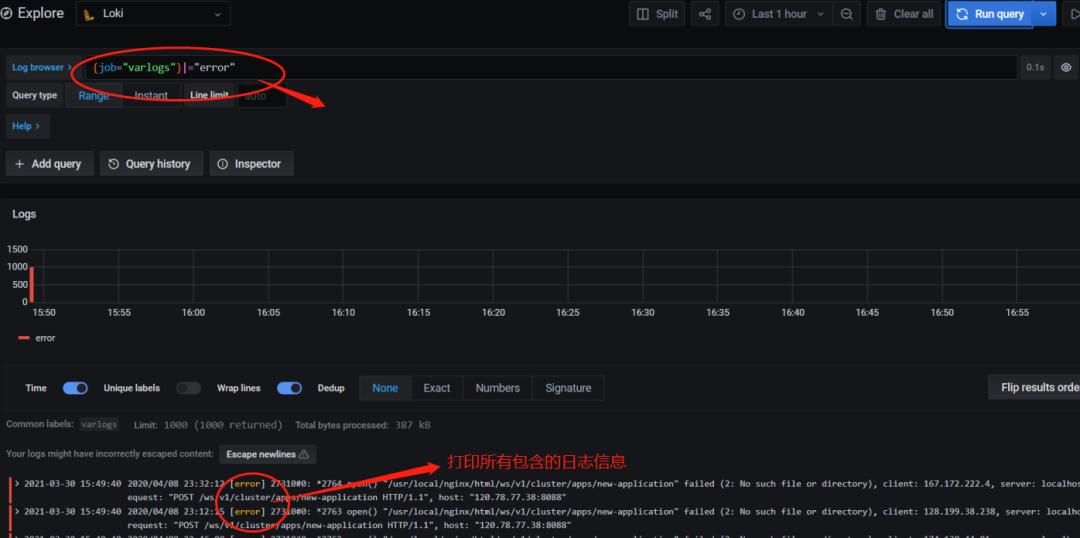Toggle the Wrap lines switch
The width and height of the screenshot is (1080, 538).
[289, 388]
